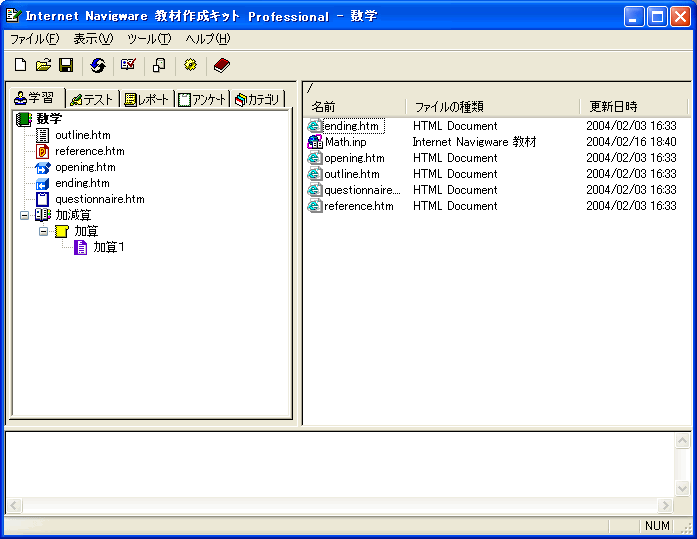The width and height of the screenshot is (697, 539).
Task: Click the output pane scroll left arrow
Action: click(14, 505)
